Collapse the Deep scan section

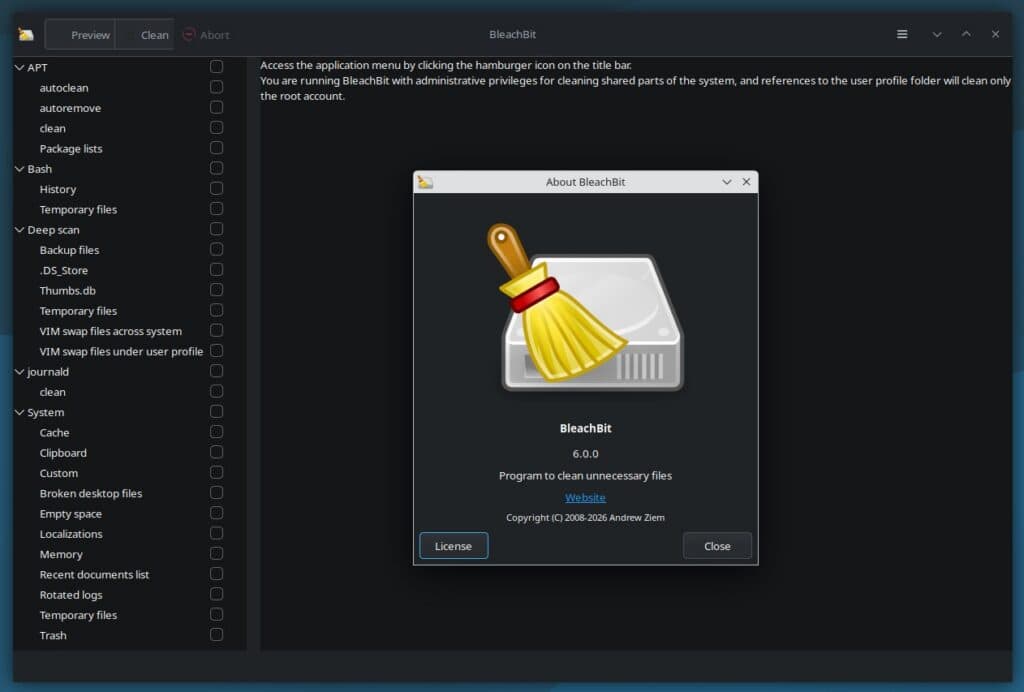pos(18,229)
